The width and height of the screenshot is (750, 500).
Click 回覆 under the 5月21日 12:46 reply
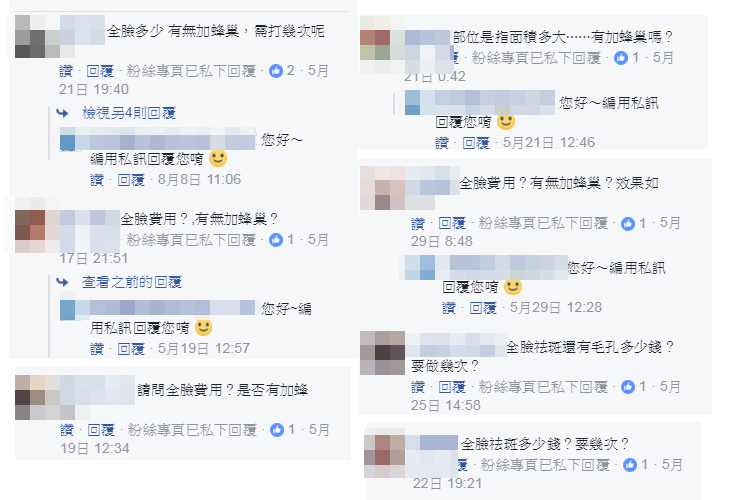tap(476, 143)
